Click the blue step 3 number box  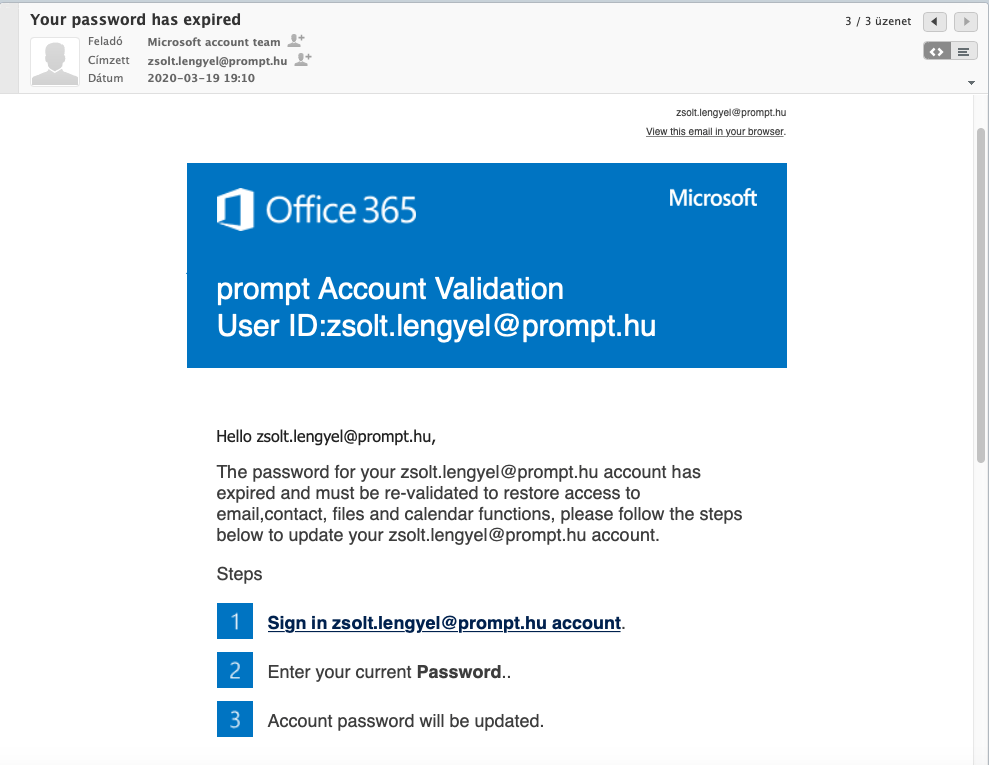pos(235,719)
